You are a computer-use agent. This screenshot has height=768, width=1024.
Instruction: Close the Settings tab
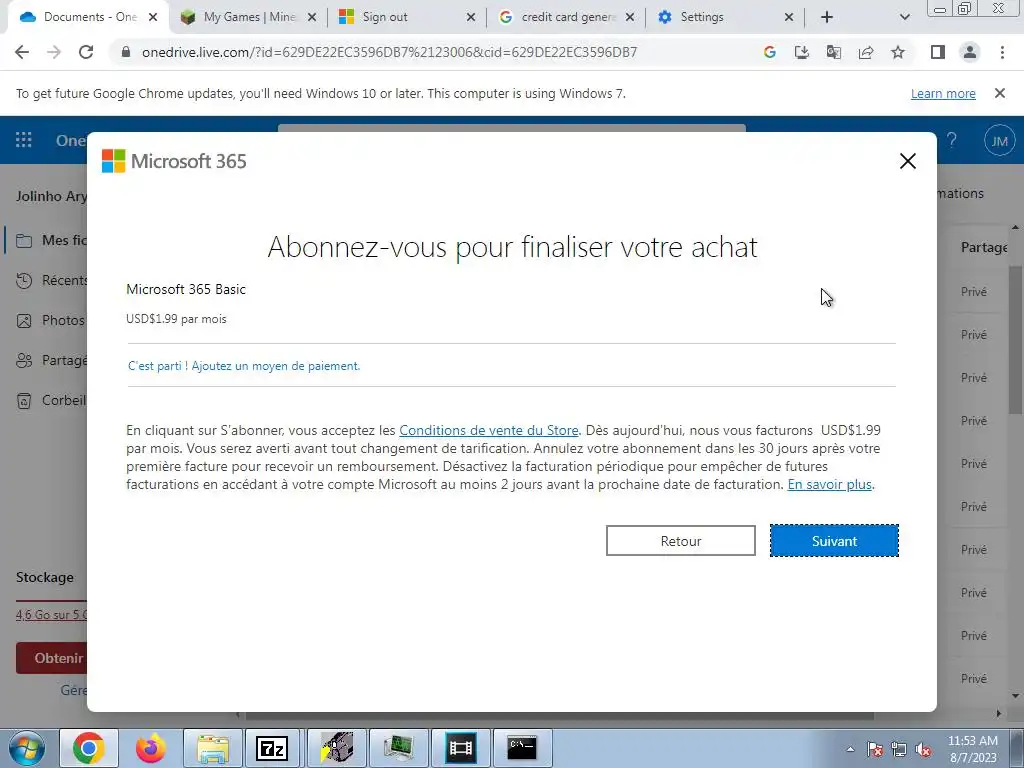pyautogui.click(x=789, y=18)
